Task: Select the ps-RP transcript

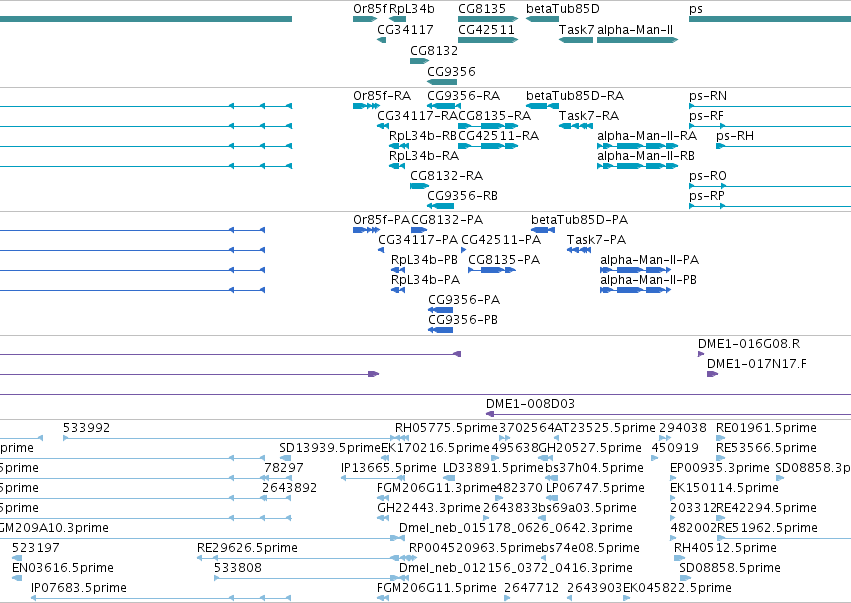Action: tap(770, 207)
